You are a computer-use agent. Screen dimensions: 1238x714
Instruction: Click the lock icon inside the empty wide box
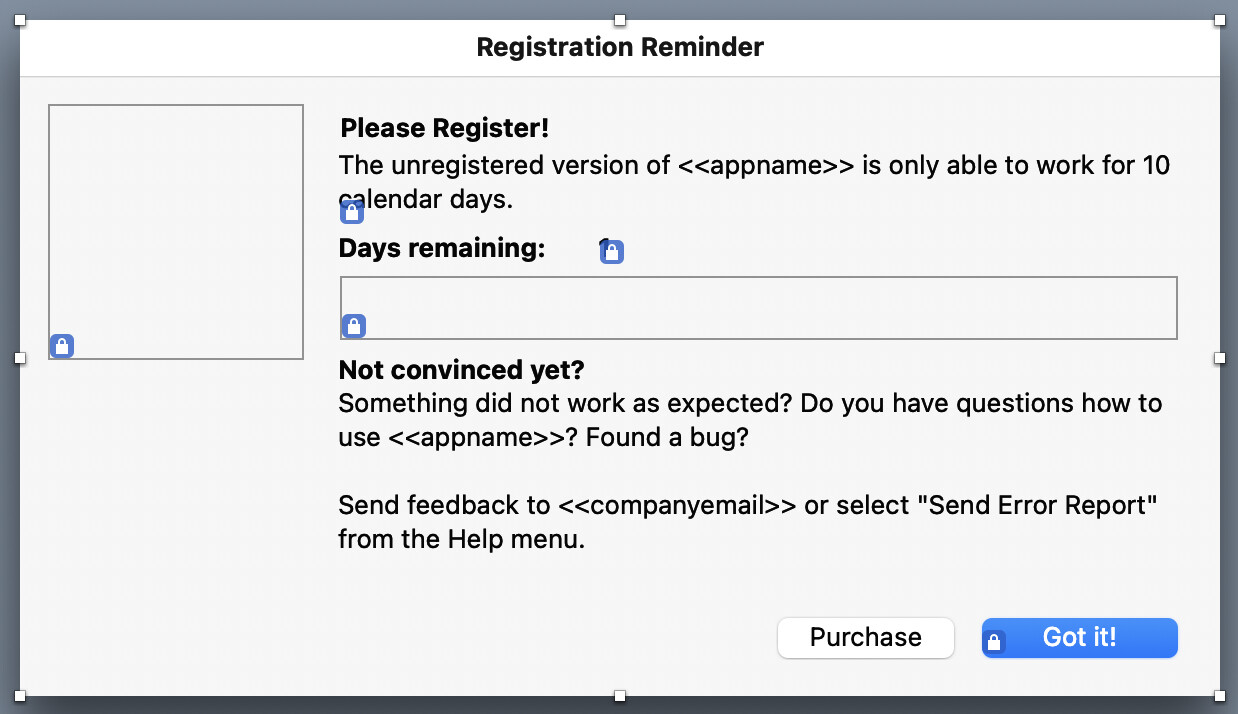pyautogui.click(x=354, y=326)
